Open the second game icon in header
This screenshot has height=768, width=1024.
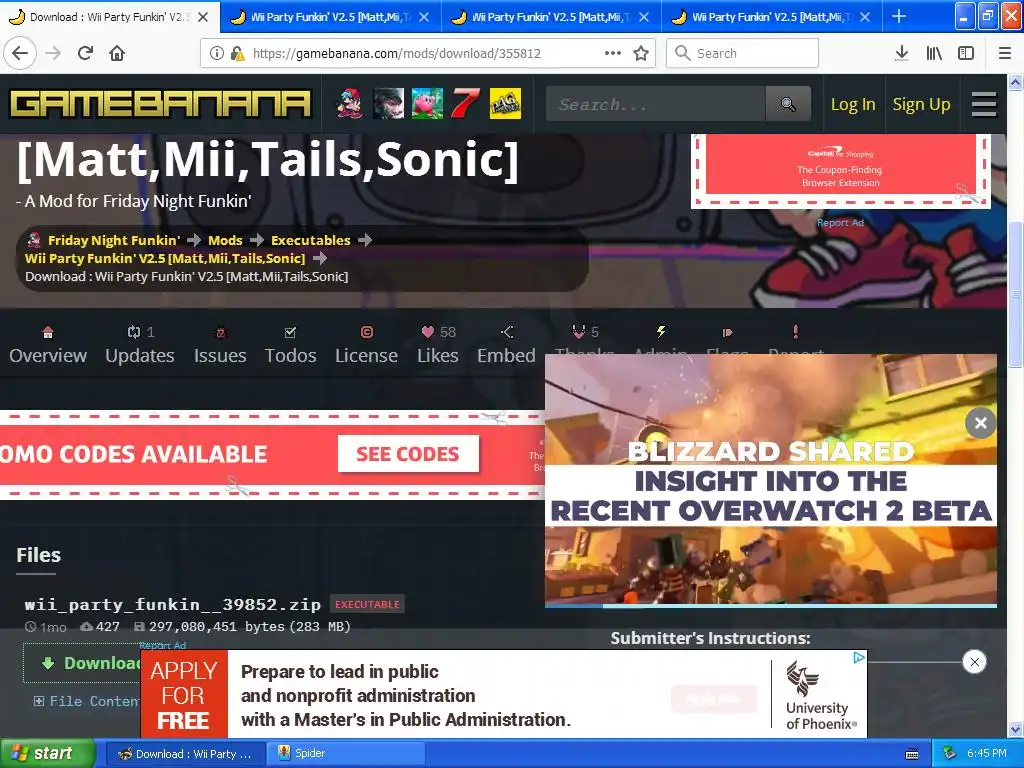pos(389,103)
